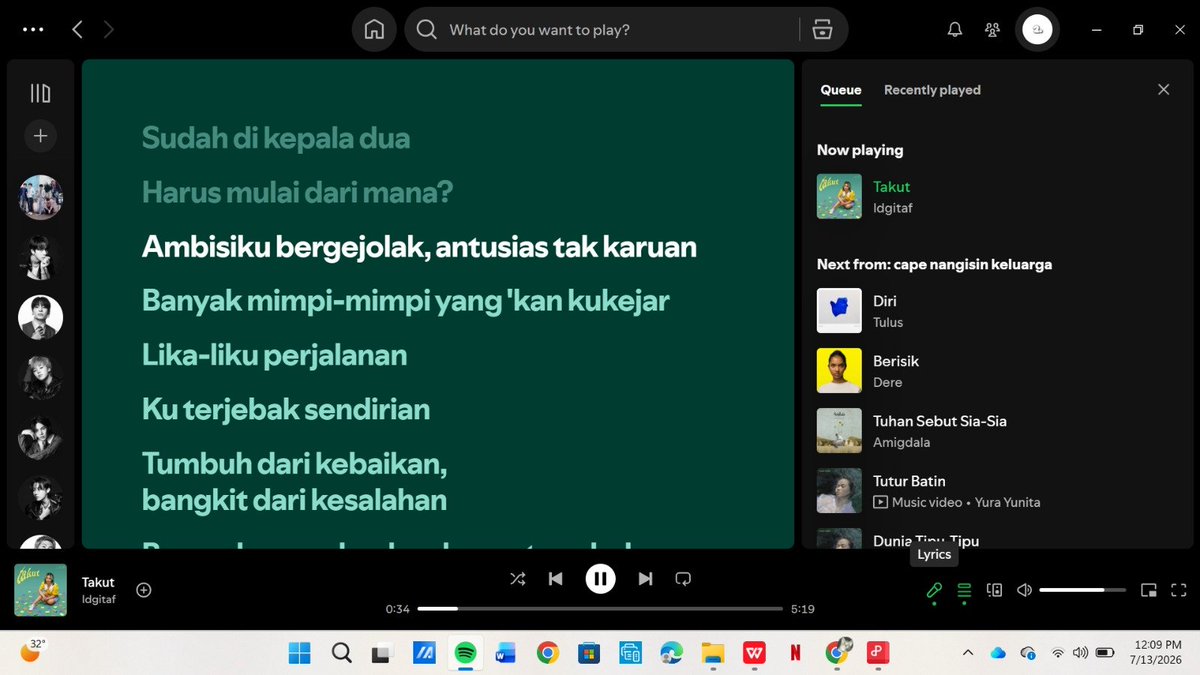
Task: Jump to lyric 'Harus mulai dari mana?'
Action: [298, 192]
